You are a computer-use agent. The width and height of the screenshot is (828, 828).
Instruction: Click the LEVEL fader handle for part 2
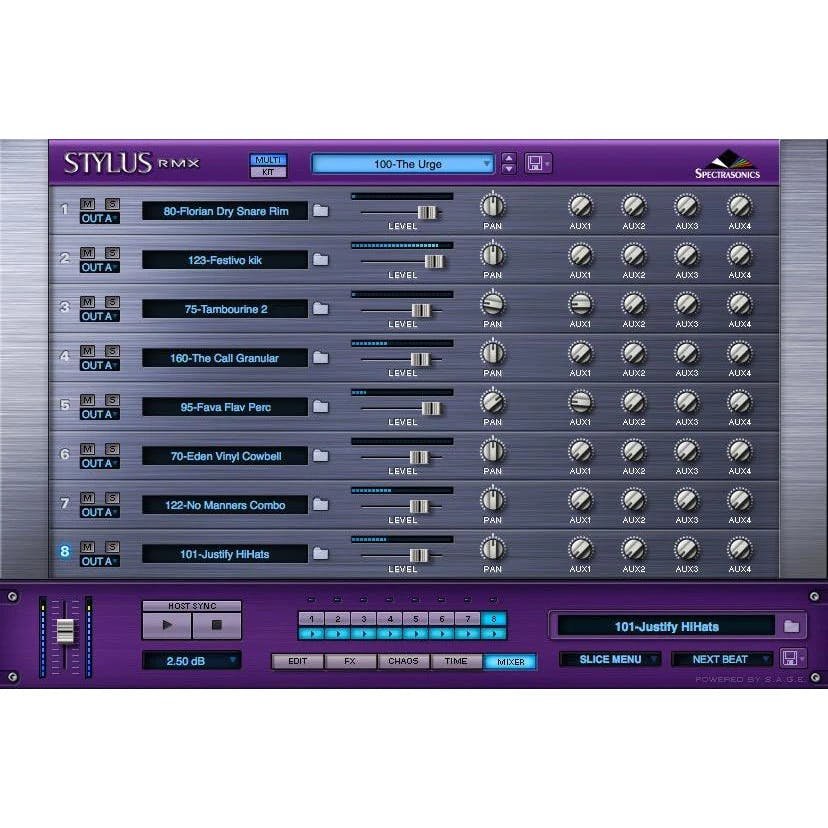[435, 261]
